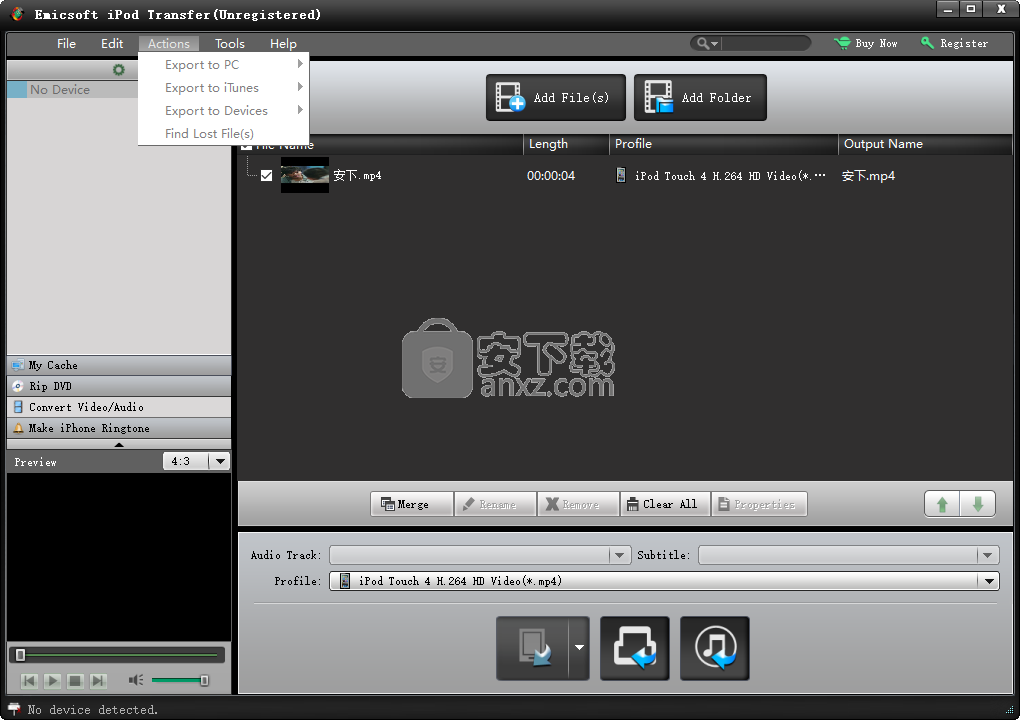Choose Find Lost File(s) menu item
The width and height of the screenshot is (1020, 720).
coord(224,133)
